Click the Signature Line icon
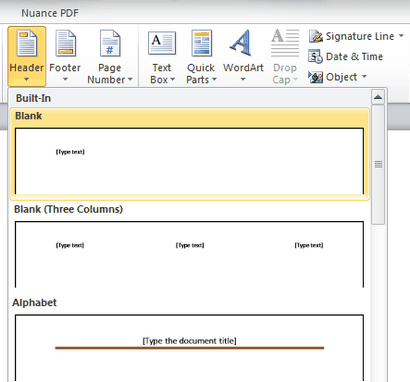Viewport: 410px width, 382px height. 316,36
